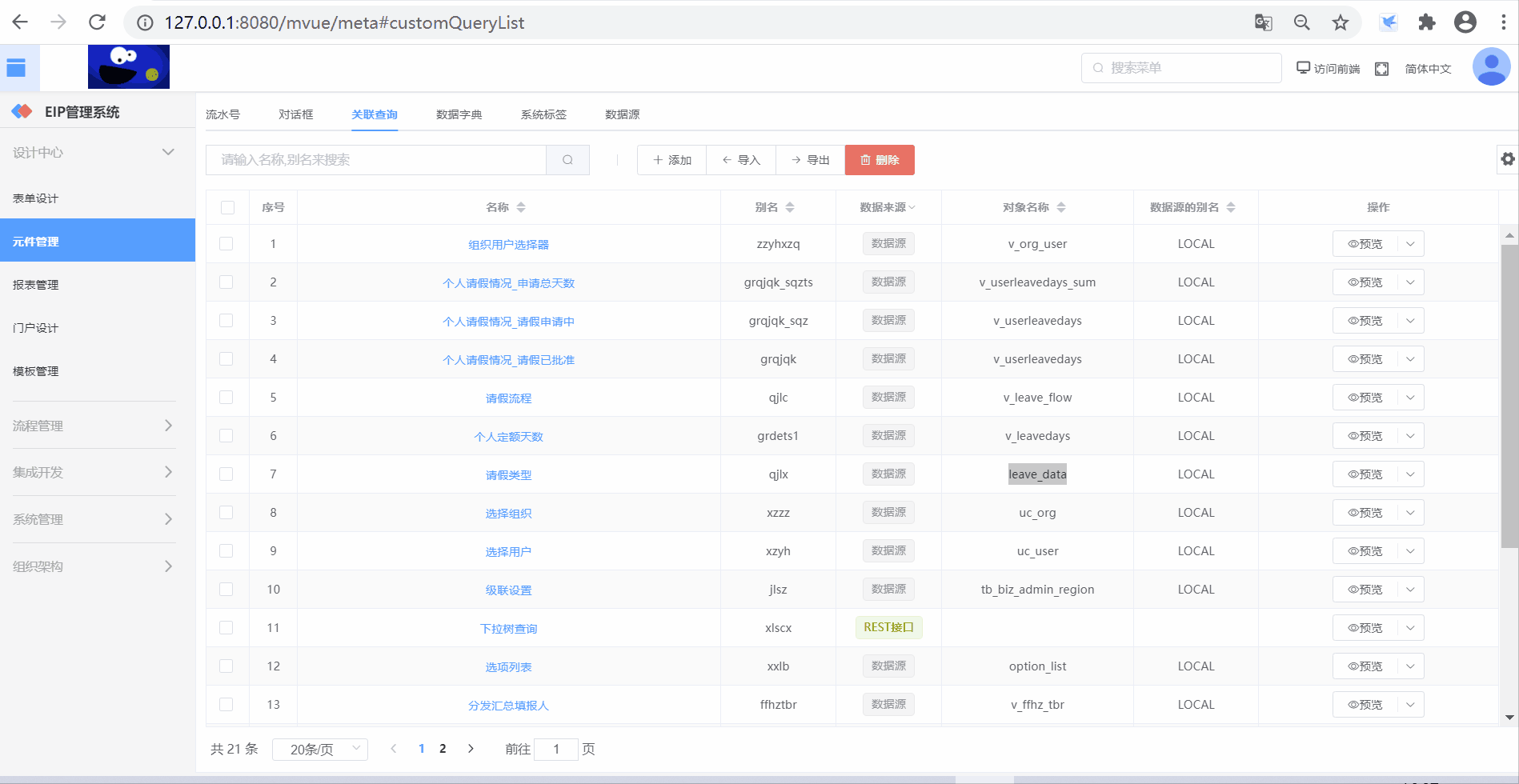
Task: Click the cookie monster logo image
Action: (x=129, y=66)
